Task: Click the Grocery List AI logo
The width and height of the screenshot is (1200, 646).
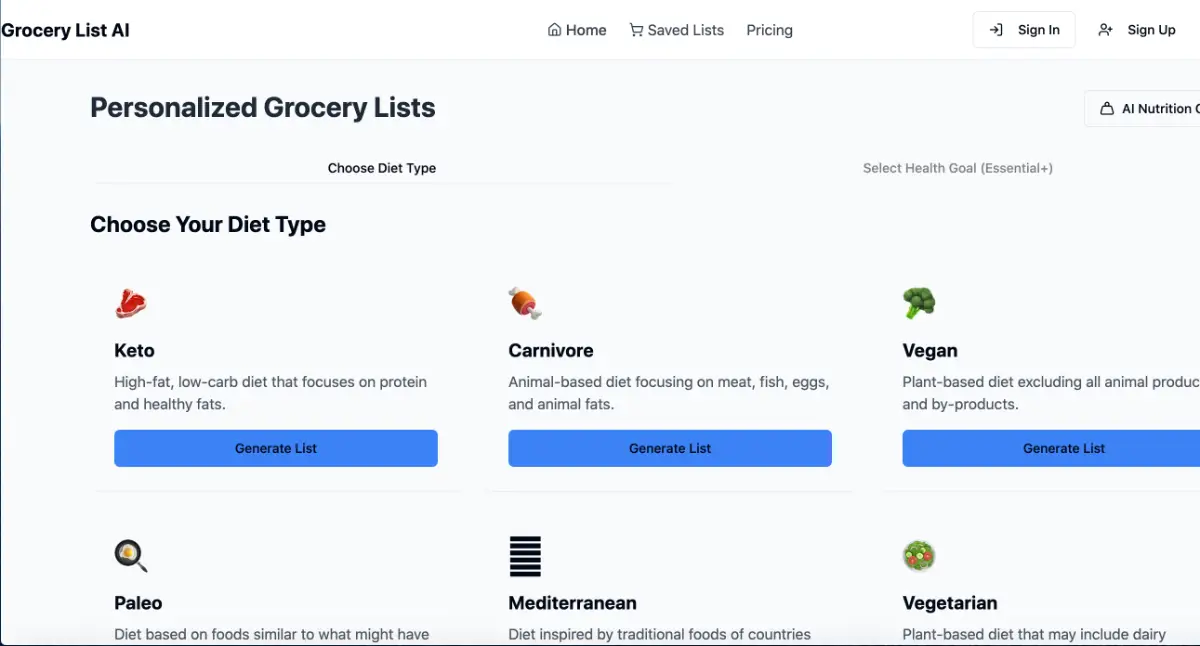Action: (x=66, y=30)
